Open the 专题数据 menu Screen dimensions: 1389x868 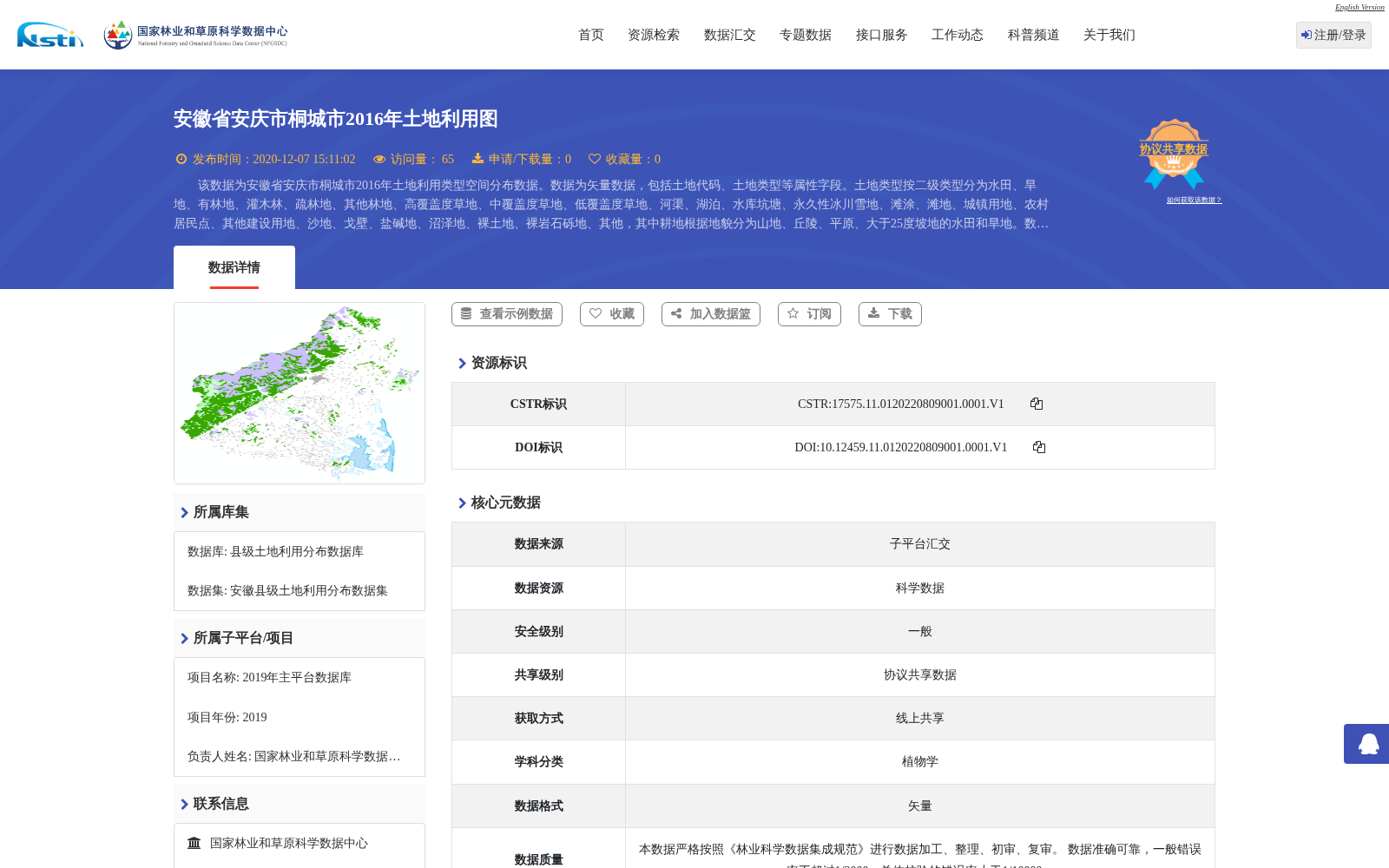click(806, 35)
